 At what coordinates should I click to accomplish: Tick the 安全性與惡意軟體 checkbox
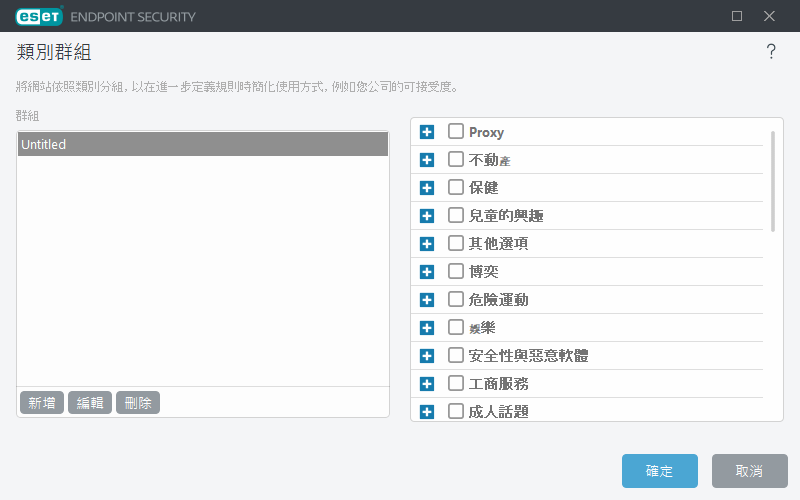tap(456, 356)
